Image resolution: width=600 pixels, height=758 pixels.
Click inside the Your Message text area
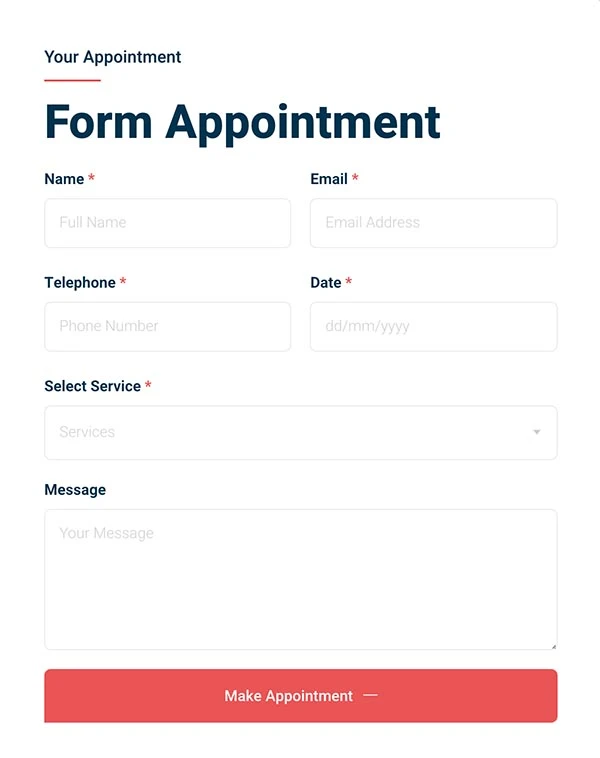[x=300, y=580]
